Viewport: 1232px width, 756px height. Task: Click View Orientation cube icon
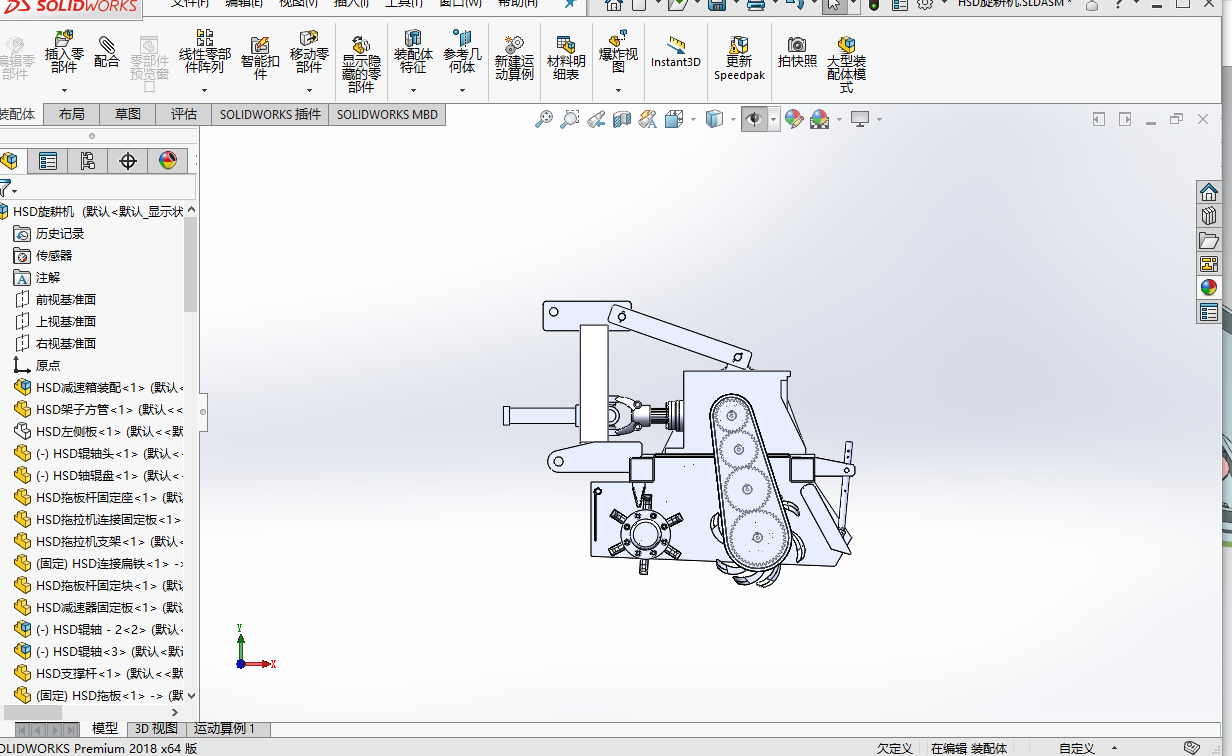click(673, 119)
